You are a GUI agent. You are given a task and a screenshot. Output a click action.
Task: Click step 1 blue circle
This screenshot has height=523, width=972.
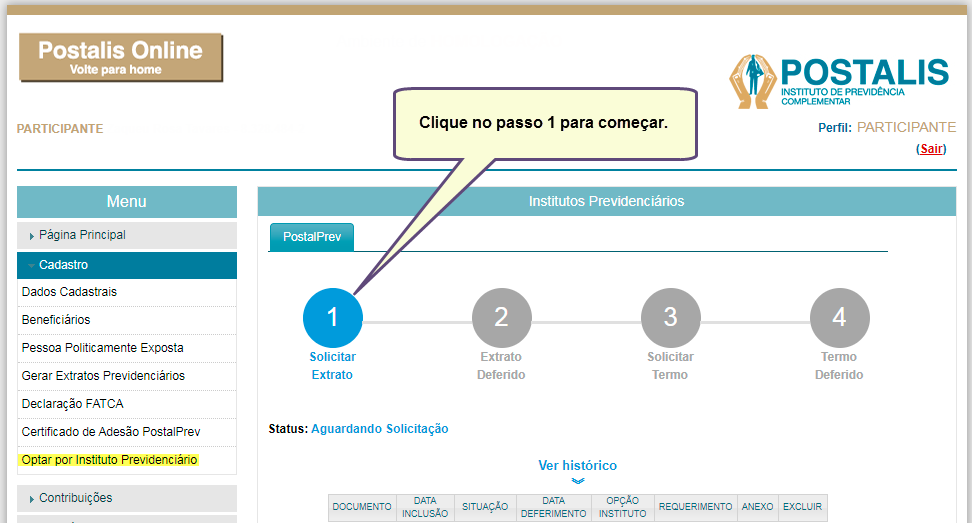pos(332,317)
